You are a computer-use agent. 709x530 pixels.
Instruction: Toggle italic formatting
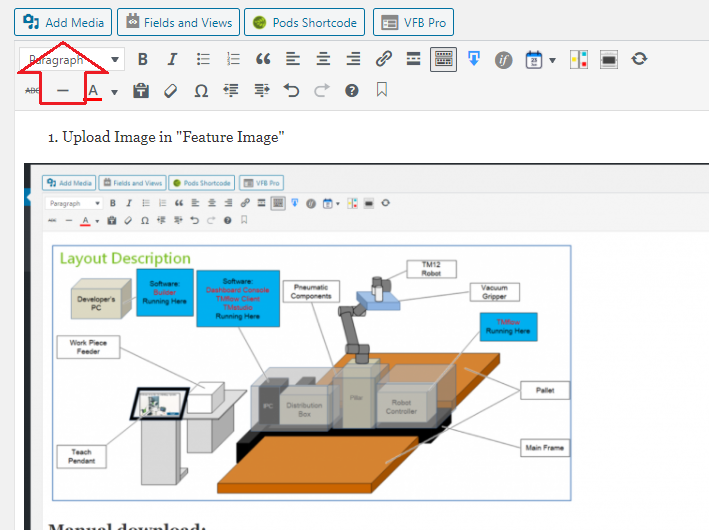tap(172, 59)
